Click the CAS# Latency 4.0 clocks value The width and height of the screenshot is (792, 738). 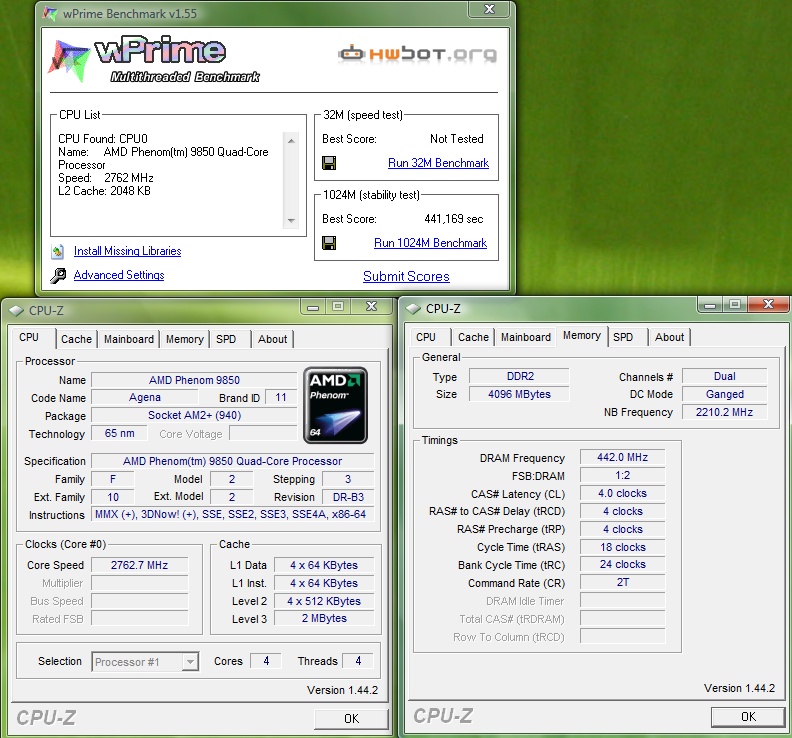point(622,493)
